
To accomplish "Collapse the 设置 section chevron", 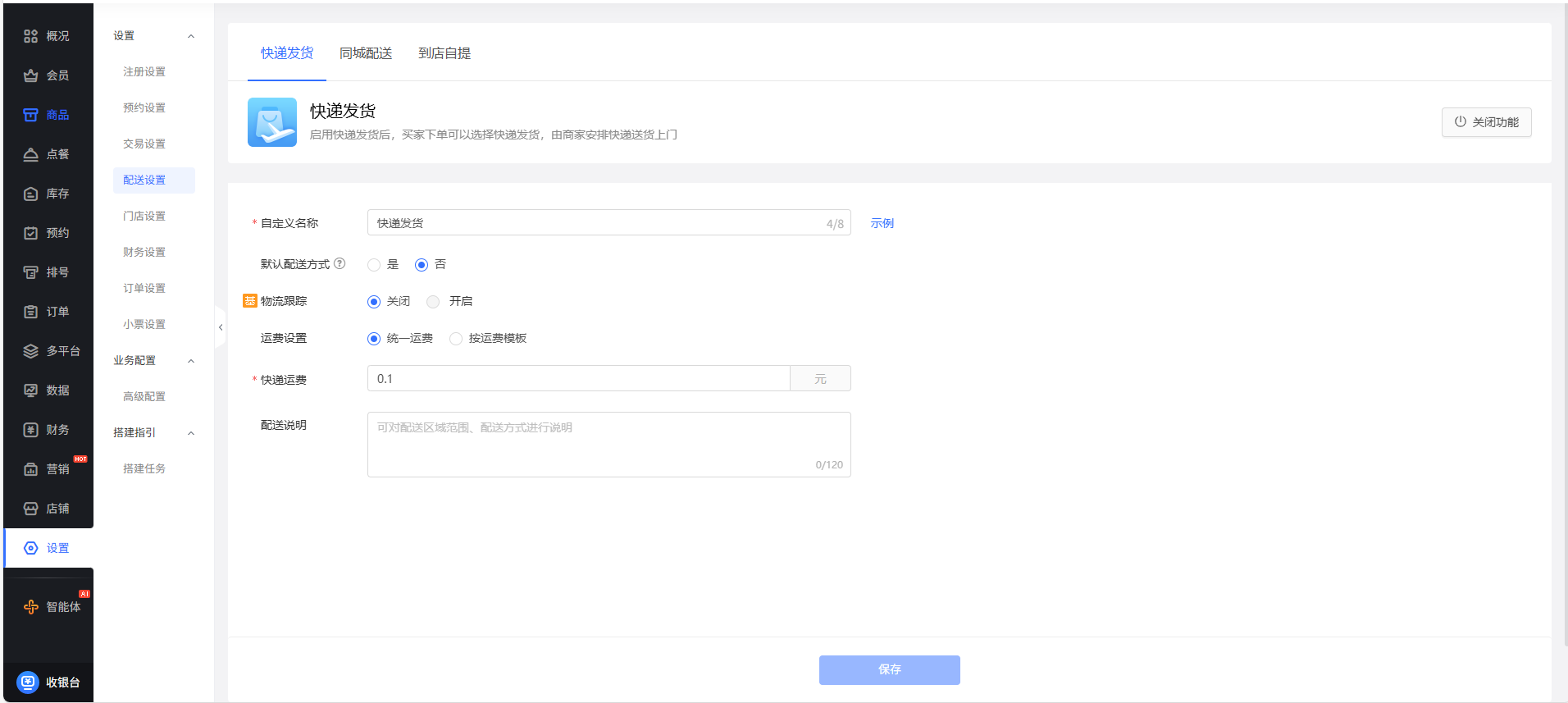I will pyautogui.click(x=191, y=36).
